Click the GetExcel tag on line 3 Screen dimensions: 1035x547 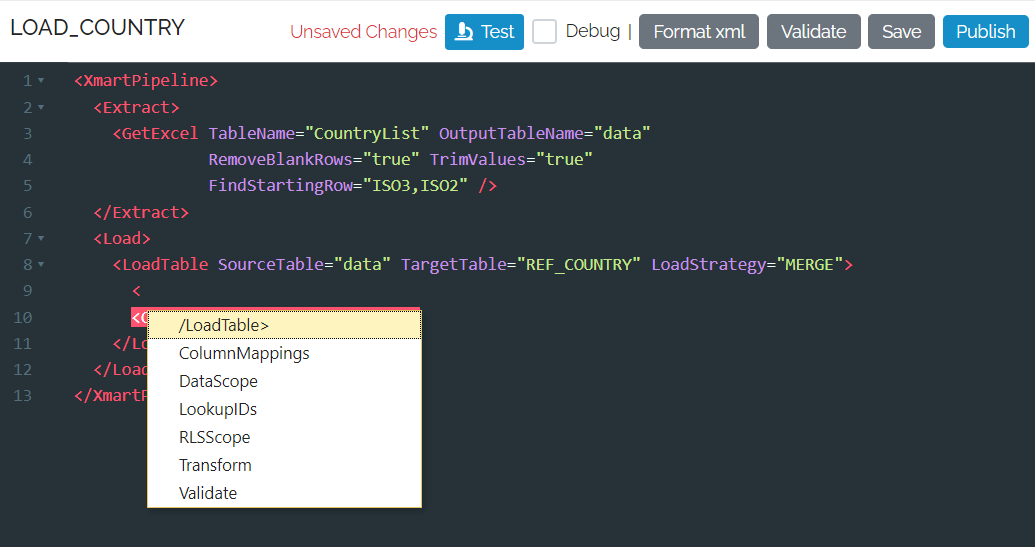(155, 133)
